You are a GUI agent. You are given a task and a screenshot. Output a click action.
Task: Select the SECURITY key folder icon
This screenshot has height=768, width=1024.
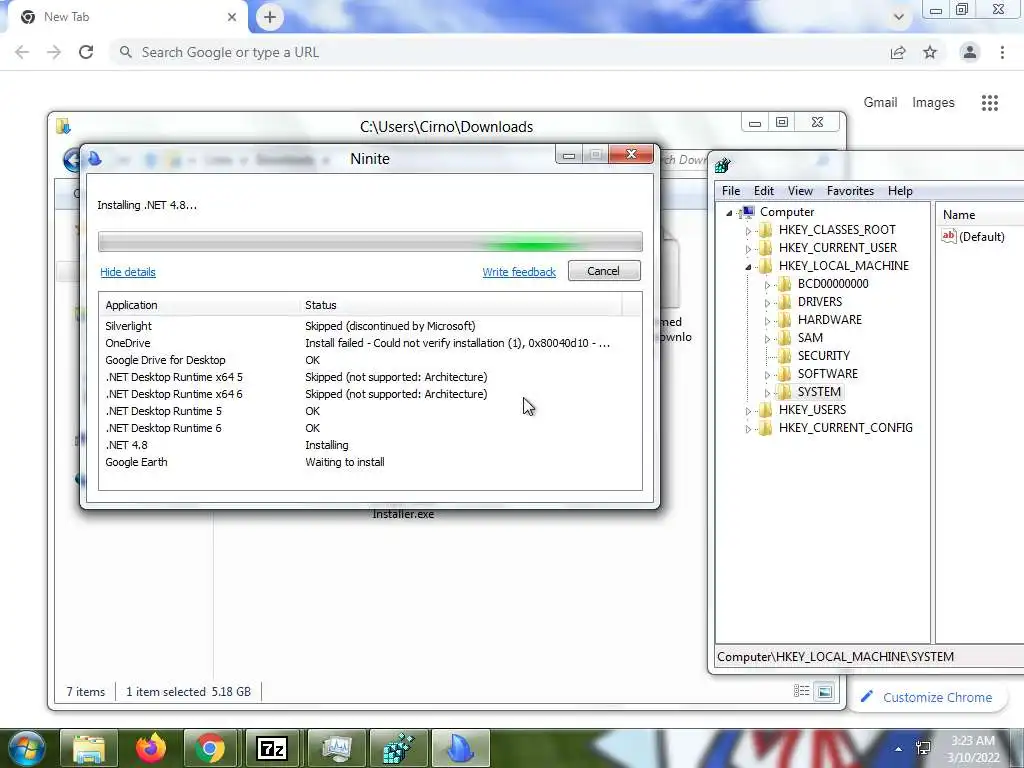tap(784, 355)
